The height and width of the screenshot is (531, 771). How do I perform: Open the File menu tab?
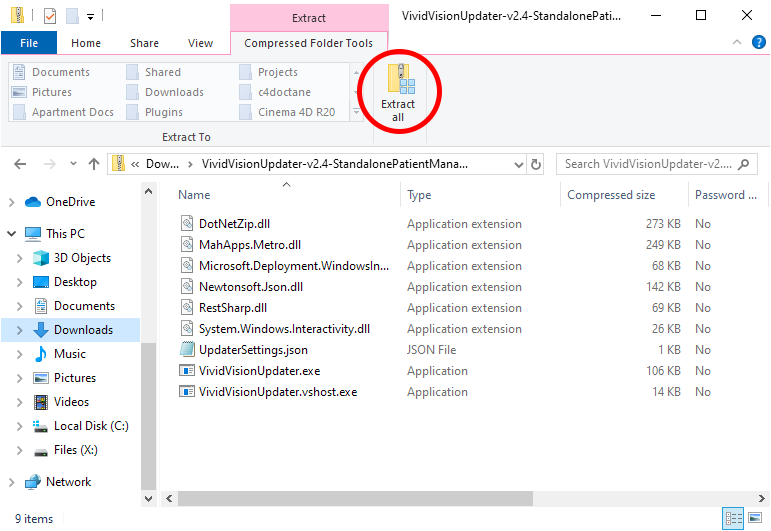pyautogui.click(x=29, y=43)
